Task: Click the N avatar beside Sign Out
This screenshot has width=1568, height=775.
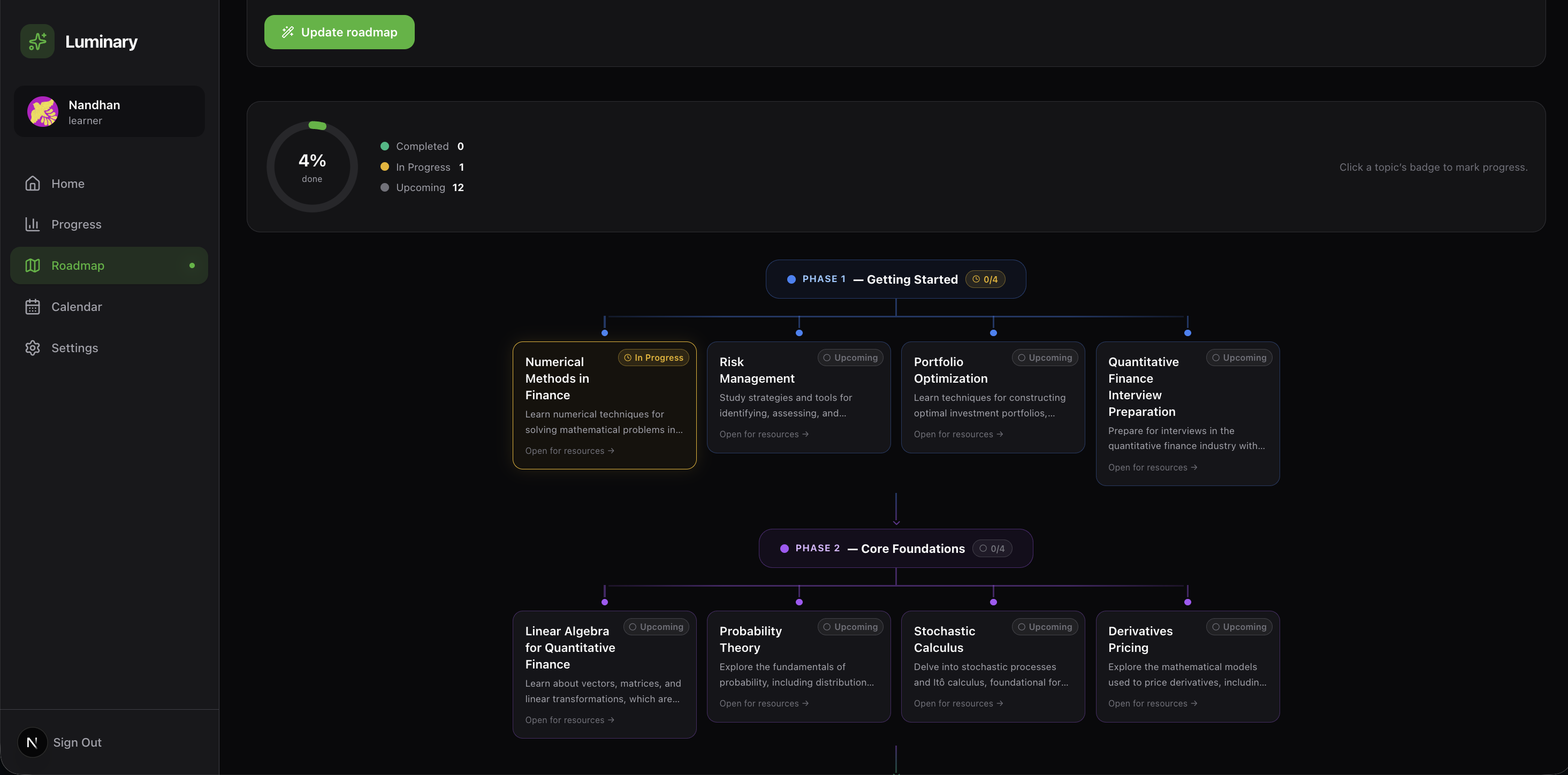Action: pyautogui.click(x=32, y=742)
